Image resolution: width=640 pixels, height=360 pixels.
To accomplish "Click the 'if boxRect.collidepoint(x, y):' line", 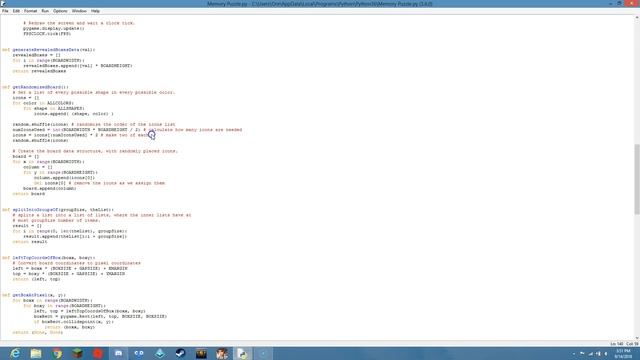I will (74, 322).
